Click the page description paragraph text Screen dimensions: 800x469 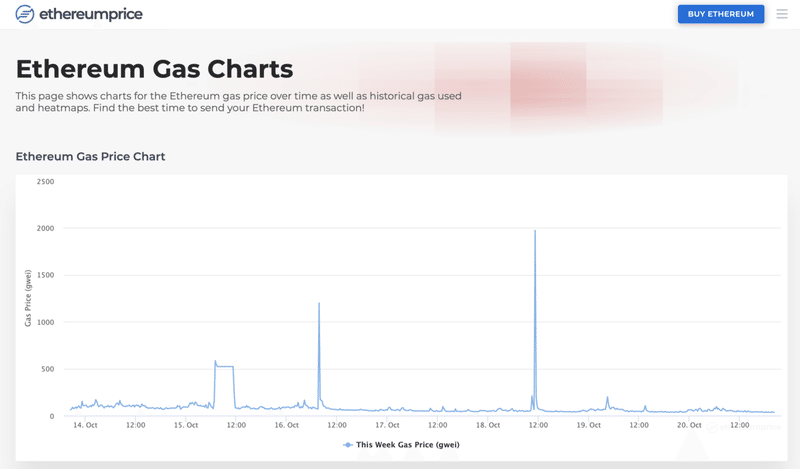point(238,102)
